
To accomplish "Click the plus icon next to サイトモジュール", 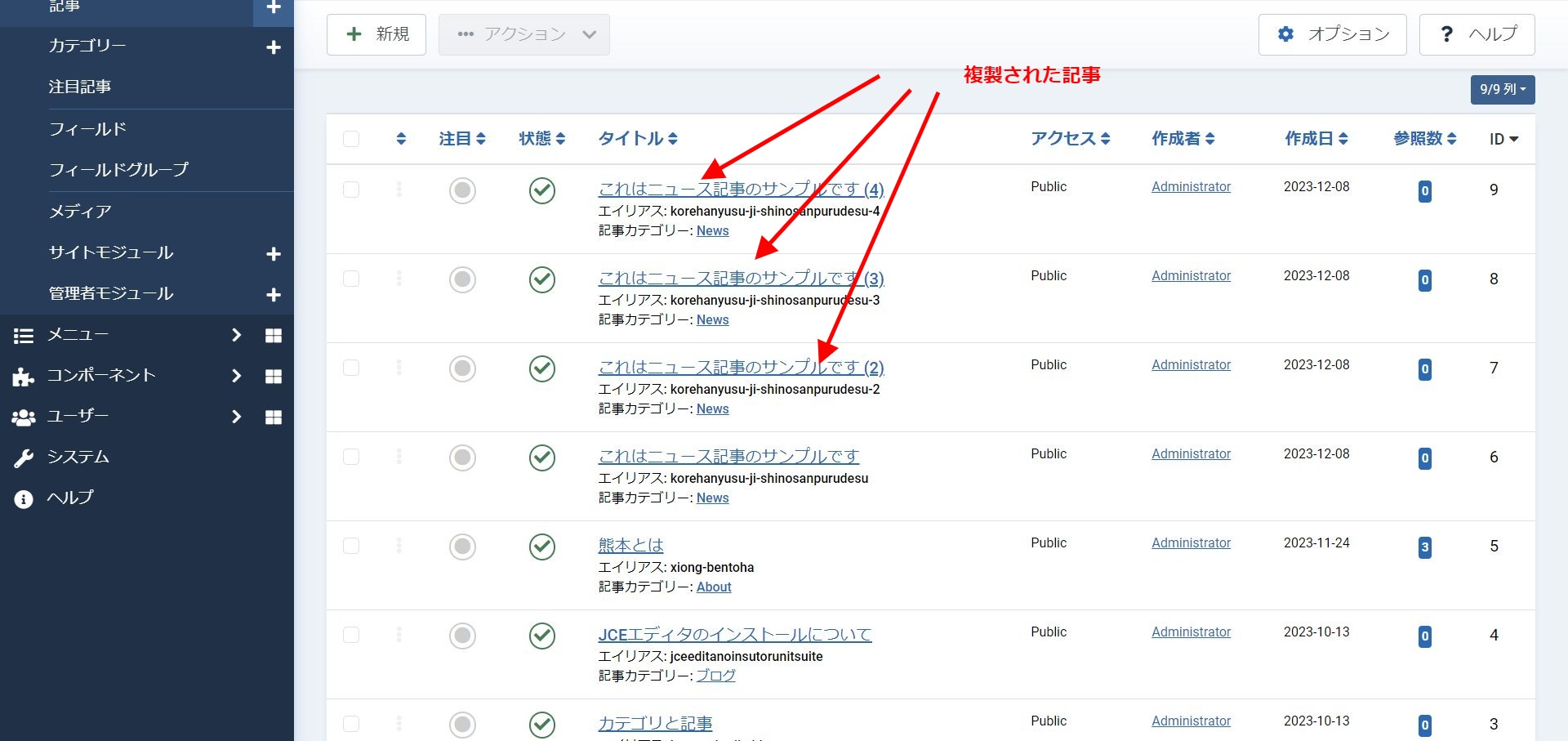I will pos(274,254).
